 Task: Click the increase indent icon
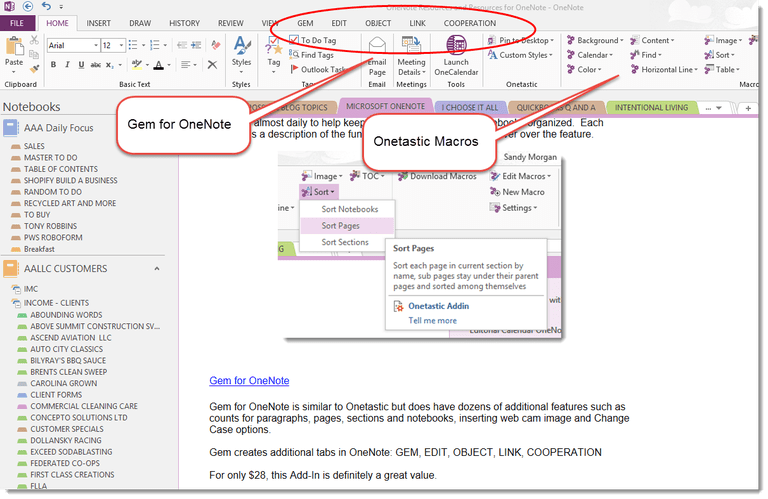pyautogui.click(x=196, y=46)
